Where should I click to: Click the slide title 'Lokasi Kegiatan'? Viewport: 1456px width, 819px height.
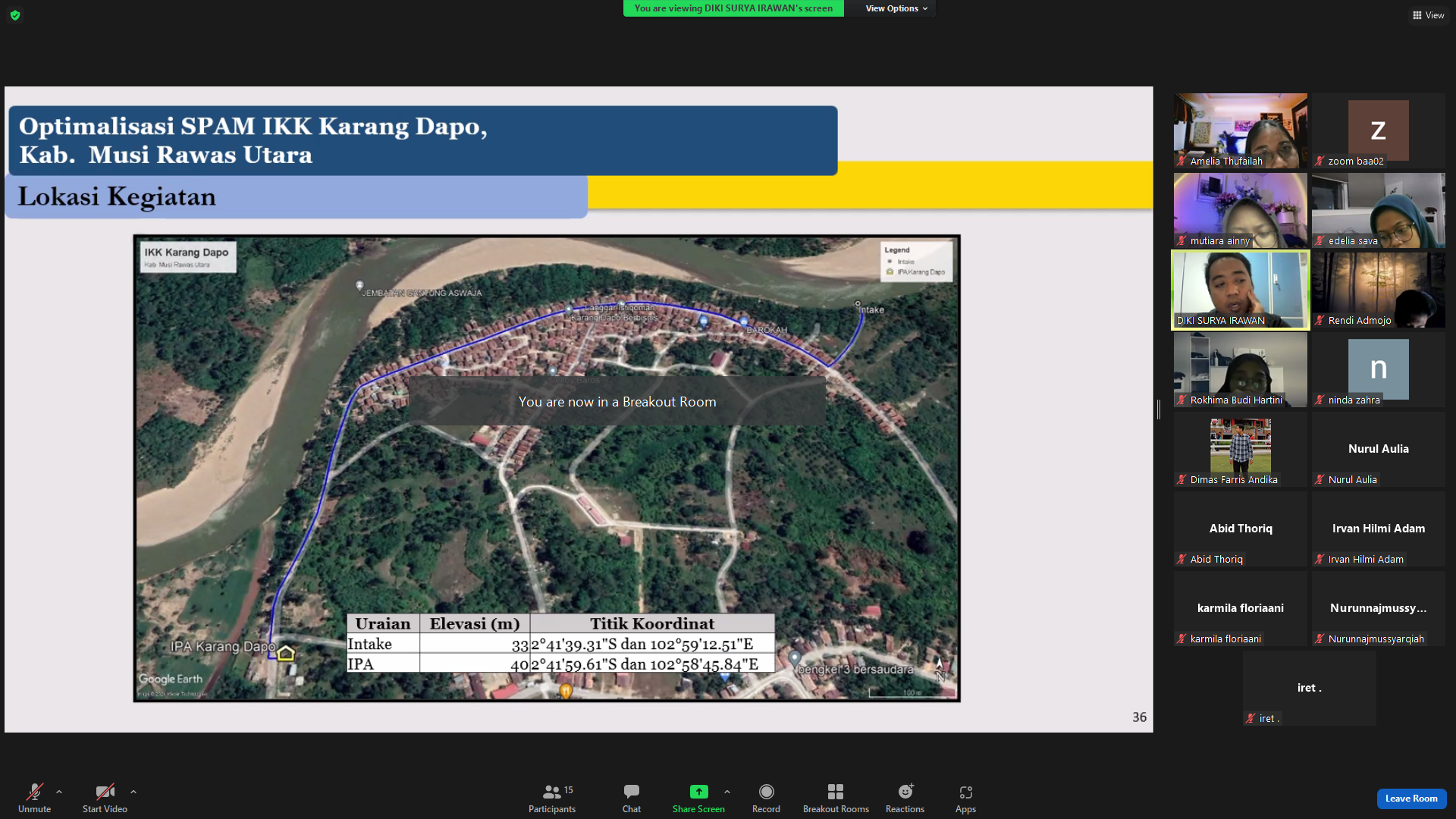117,196
